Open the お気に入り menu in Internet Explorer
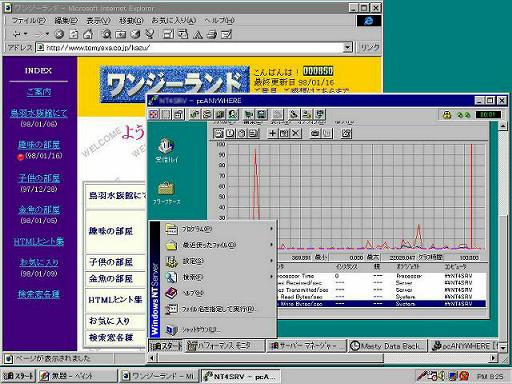The width and height of the screenshot is (512, 384). tap(174, 21)
